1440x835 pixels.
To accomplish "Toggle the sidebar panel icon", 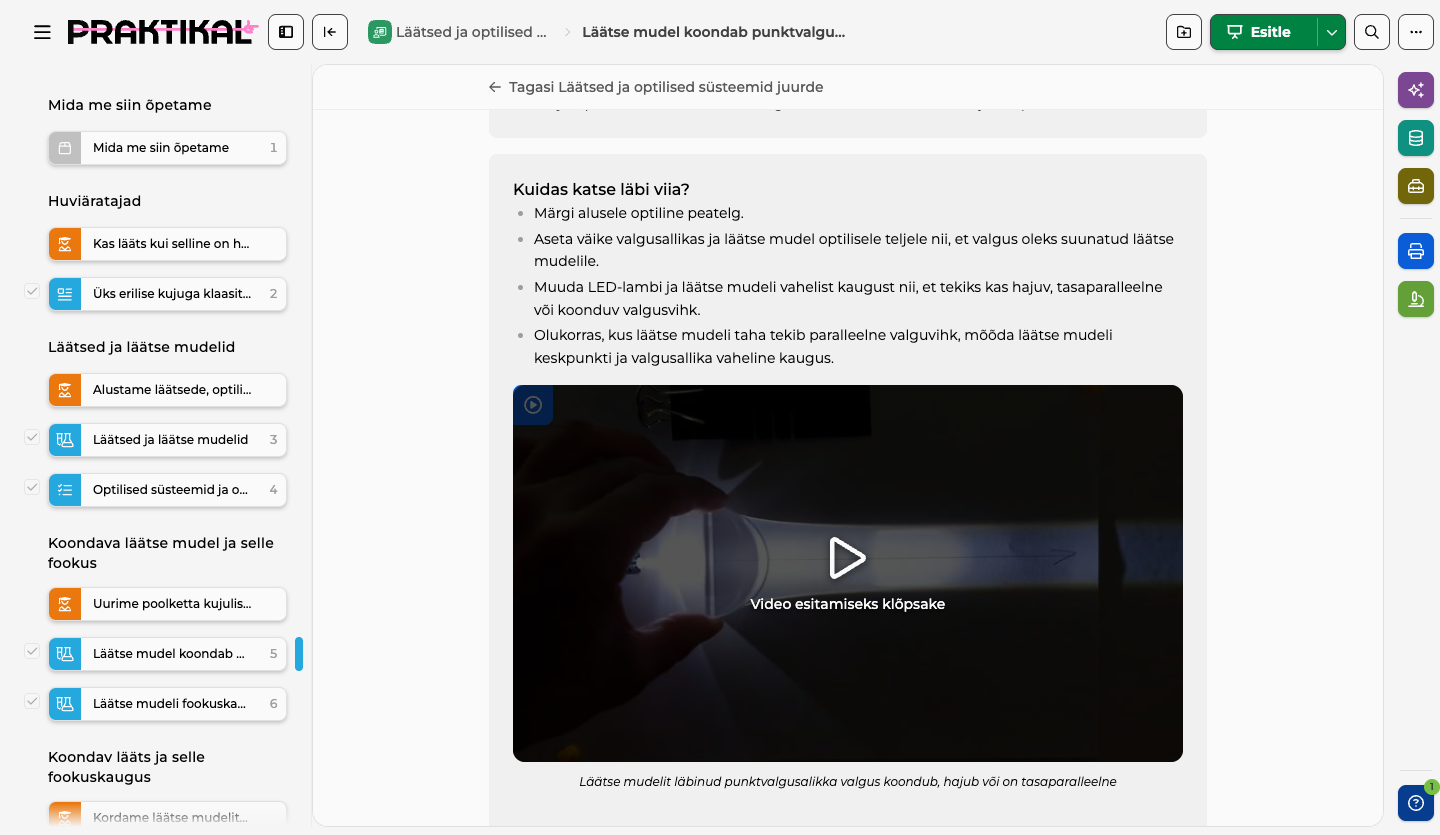I will pyautogui.click(x=286, y=32).
